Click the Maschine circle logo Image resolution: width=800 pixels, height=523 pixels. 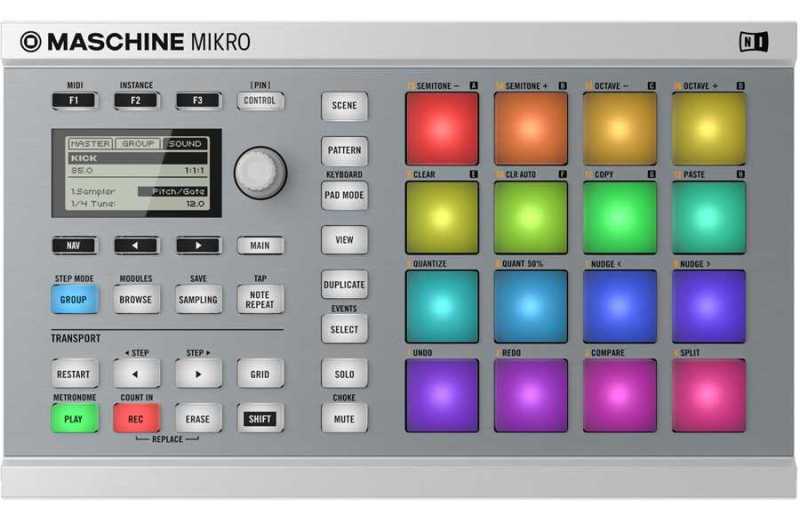pos(31,42)
